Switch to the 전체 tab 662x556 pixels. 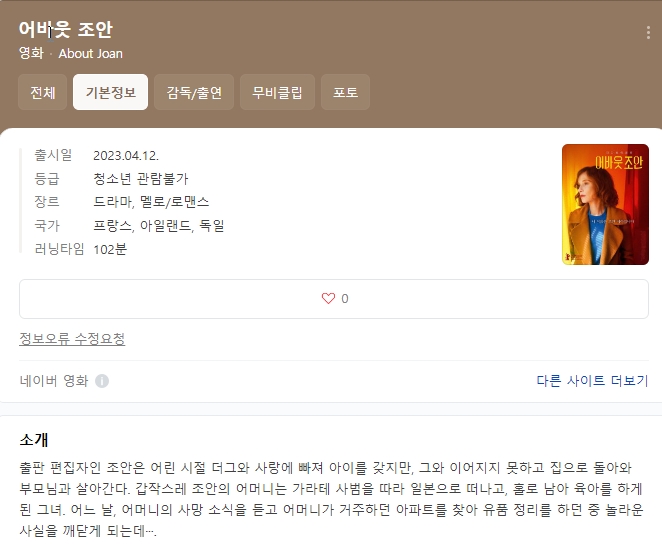43,92
